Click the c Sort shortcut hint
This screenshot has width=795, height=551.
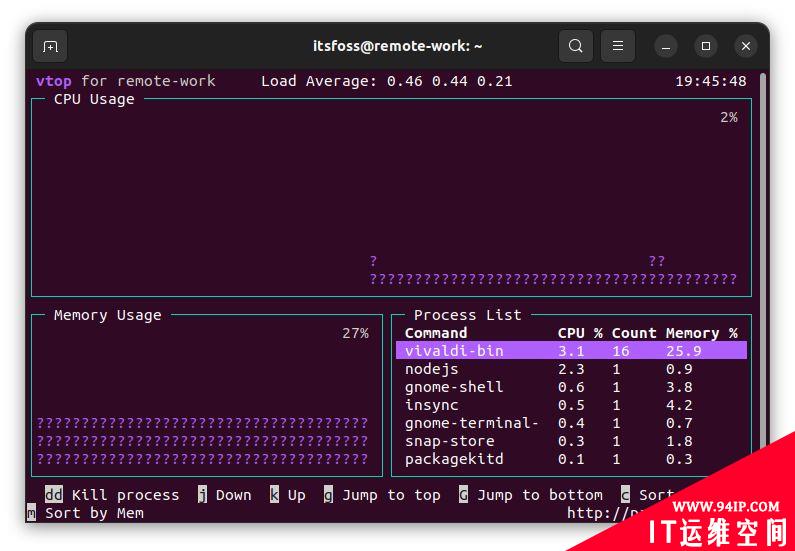coord(647,495)
